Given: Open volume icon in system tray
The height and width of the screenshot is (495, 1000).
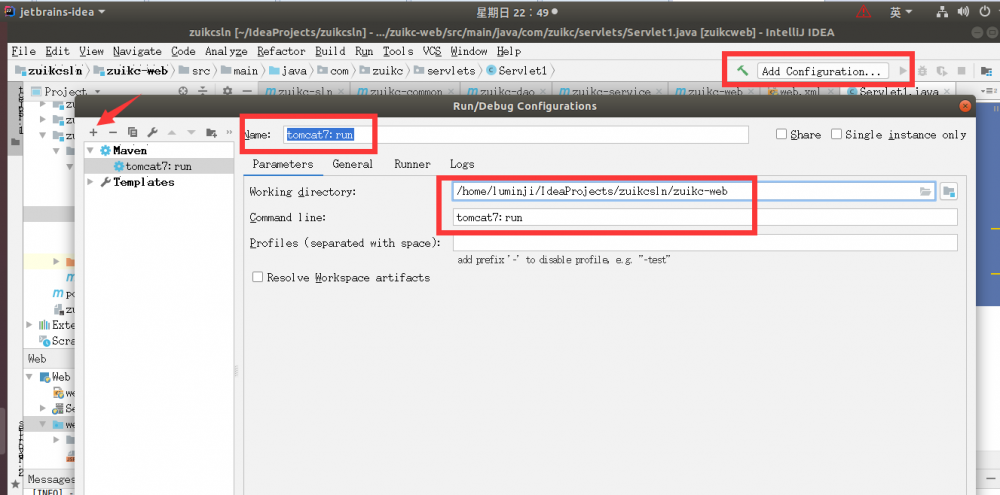Looking at the screenshot, I should coord(965,11).
